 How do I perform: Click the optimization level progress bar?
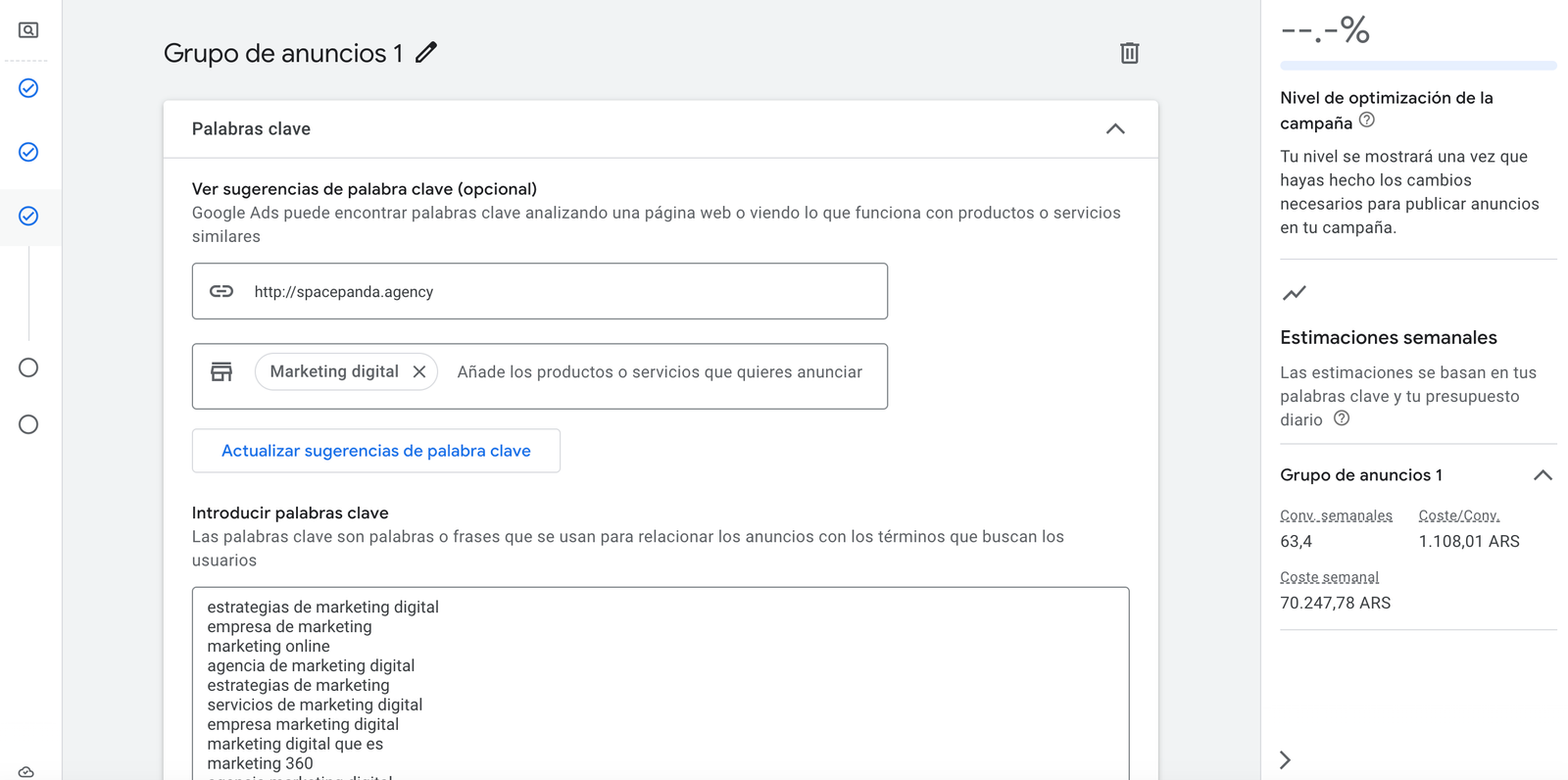pyautogui.click(x=1418, y=66)
